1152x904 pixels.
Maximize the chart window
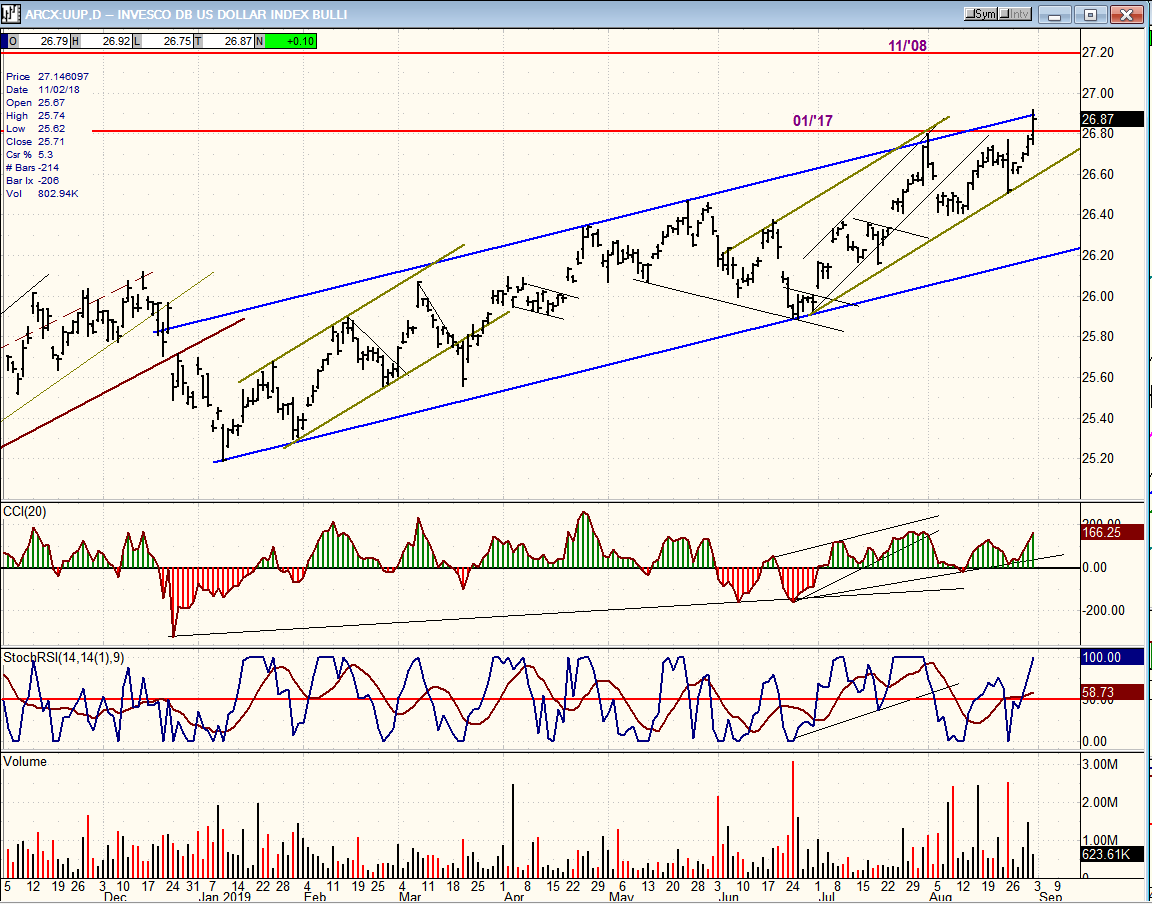click(x=1092, y=14)
